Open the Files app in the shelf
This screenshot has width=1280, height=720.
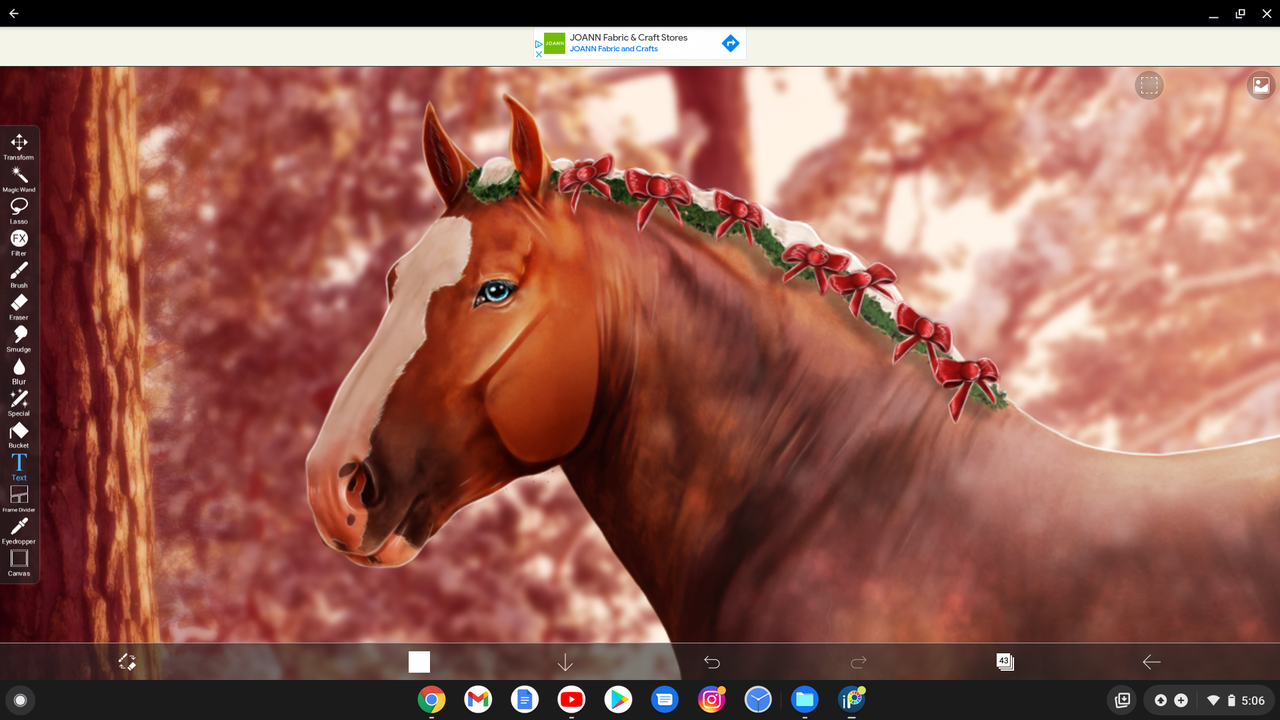pos(805,700)
